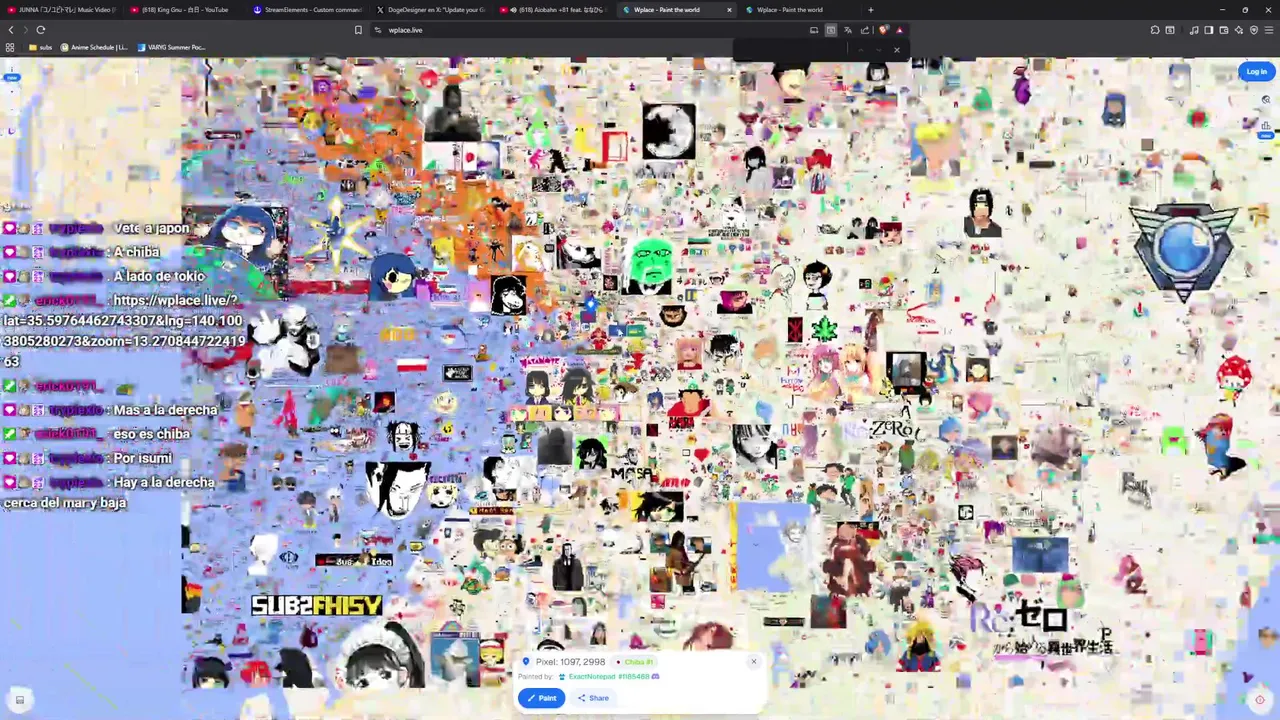The height and width of the screenshot is (720, 1280).
Task: Open the media control music note icon
Action: coord(1194,30)
